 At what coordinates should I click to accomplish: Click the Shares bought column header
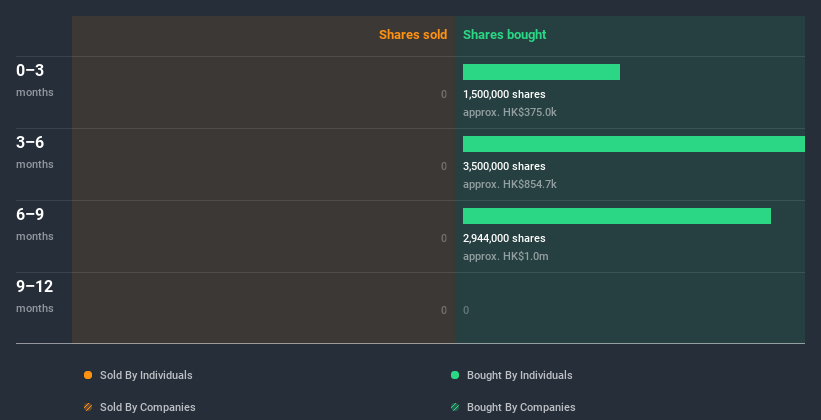click(x=505, y=35)
